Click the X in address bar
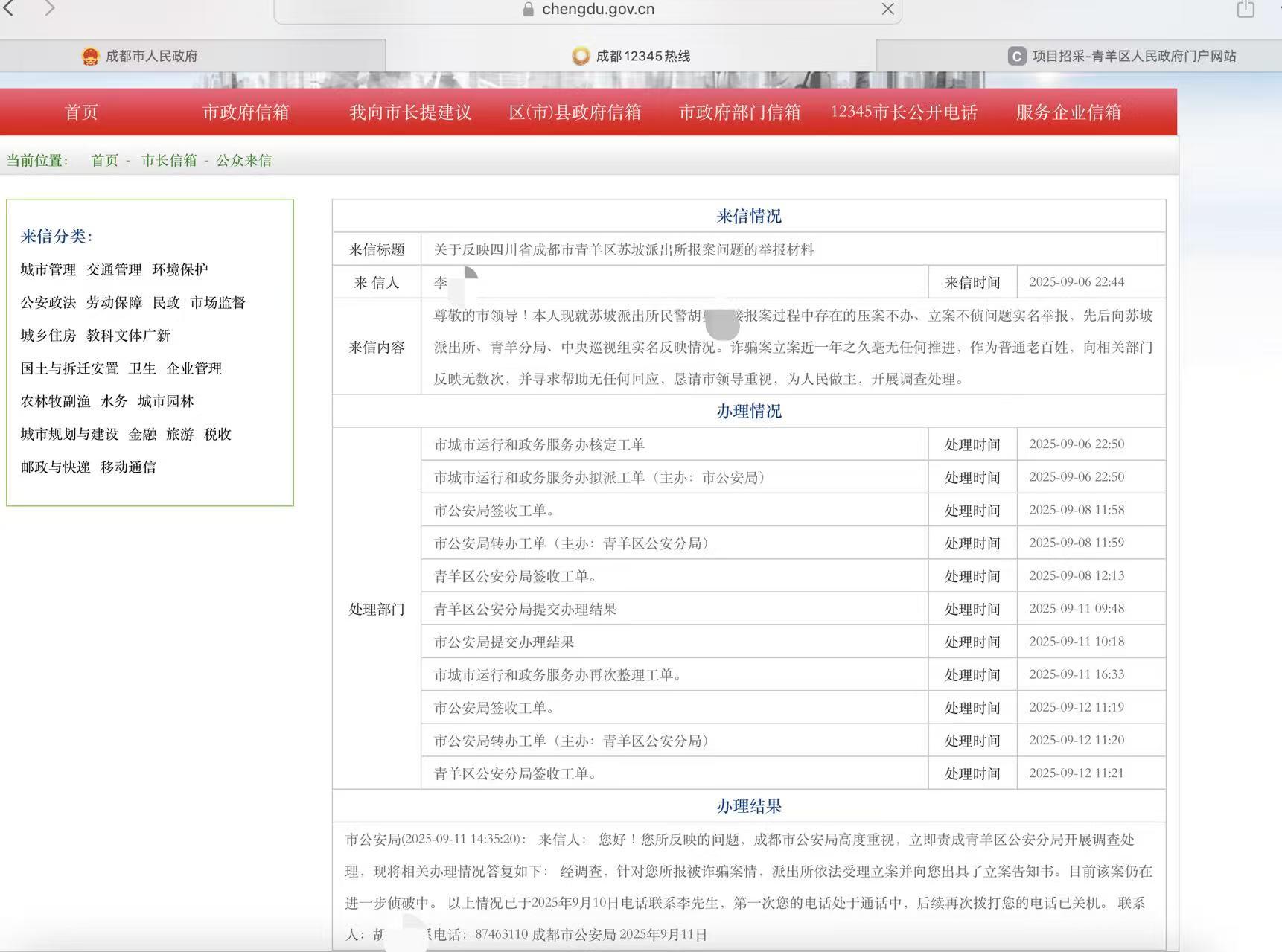This screenshot has height=952, width=1282. tap(887, 9)
